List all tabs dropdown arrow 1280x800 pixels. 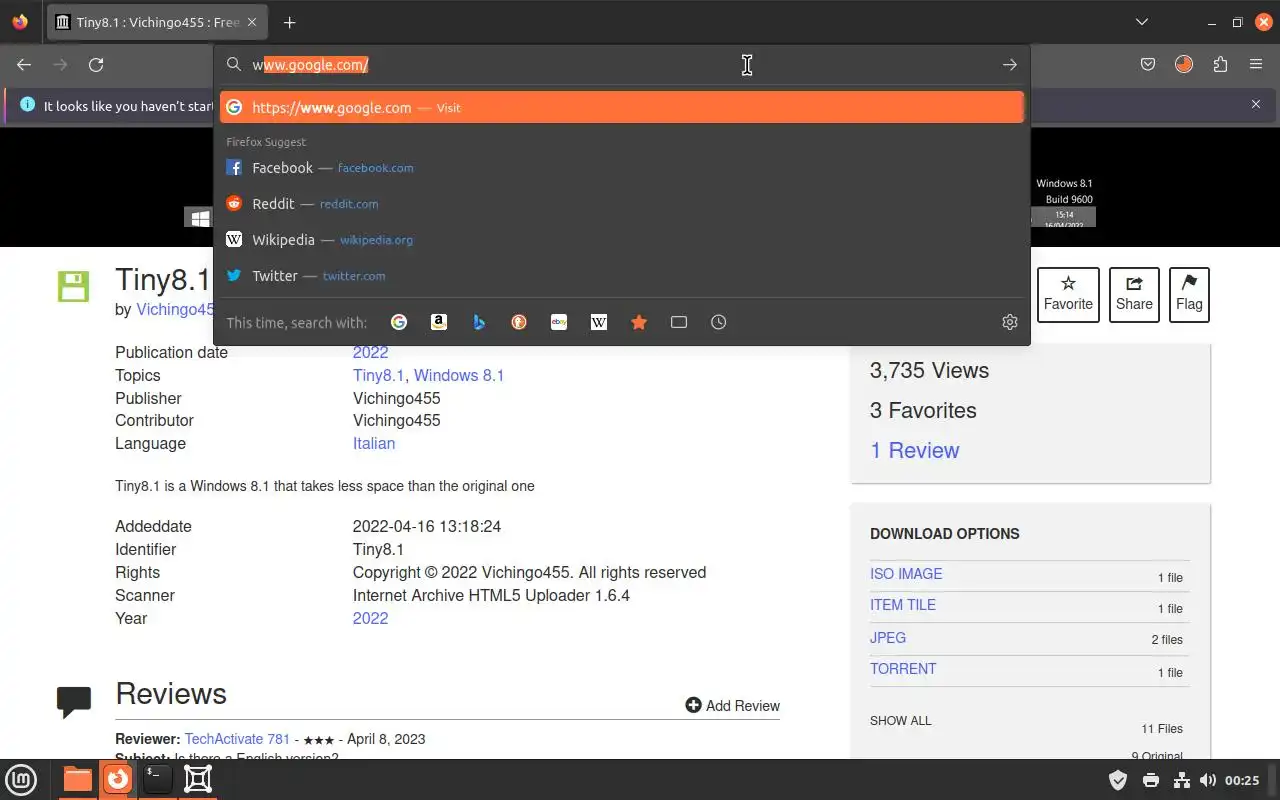1142,22
